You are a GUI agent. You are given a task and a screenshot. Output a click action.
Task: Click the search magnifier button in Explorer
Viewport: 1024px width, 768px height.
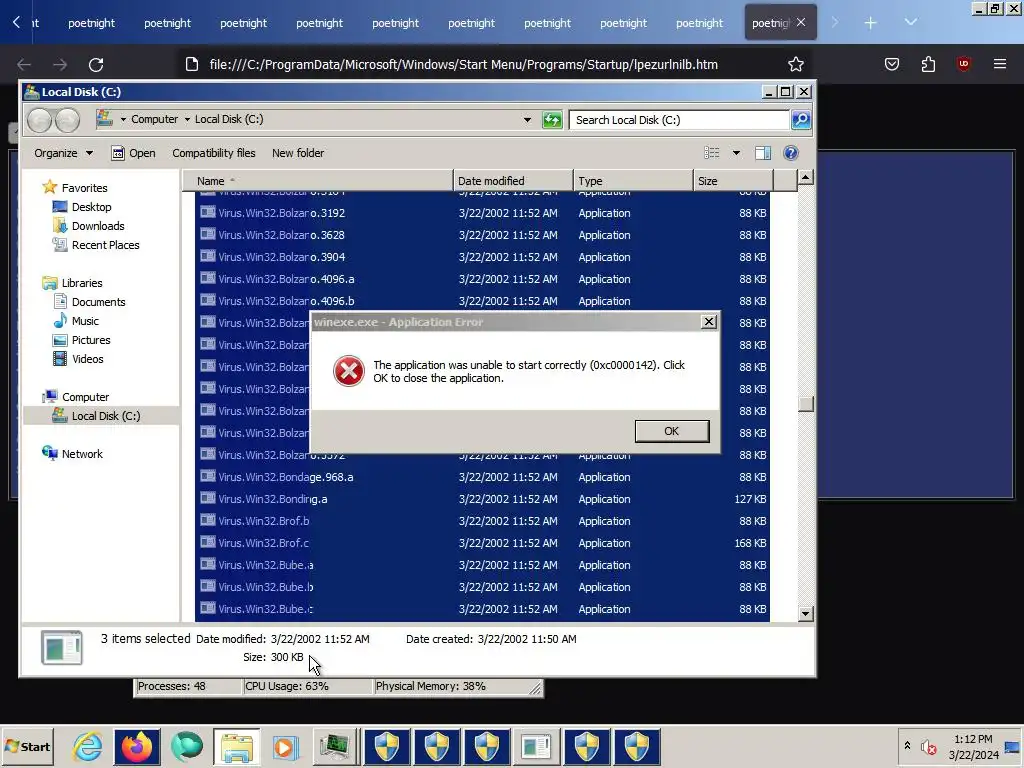coord(801,120)
